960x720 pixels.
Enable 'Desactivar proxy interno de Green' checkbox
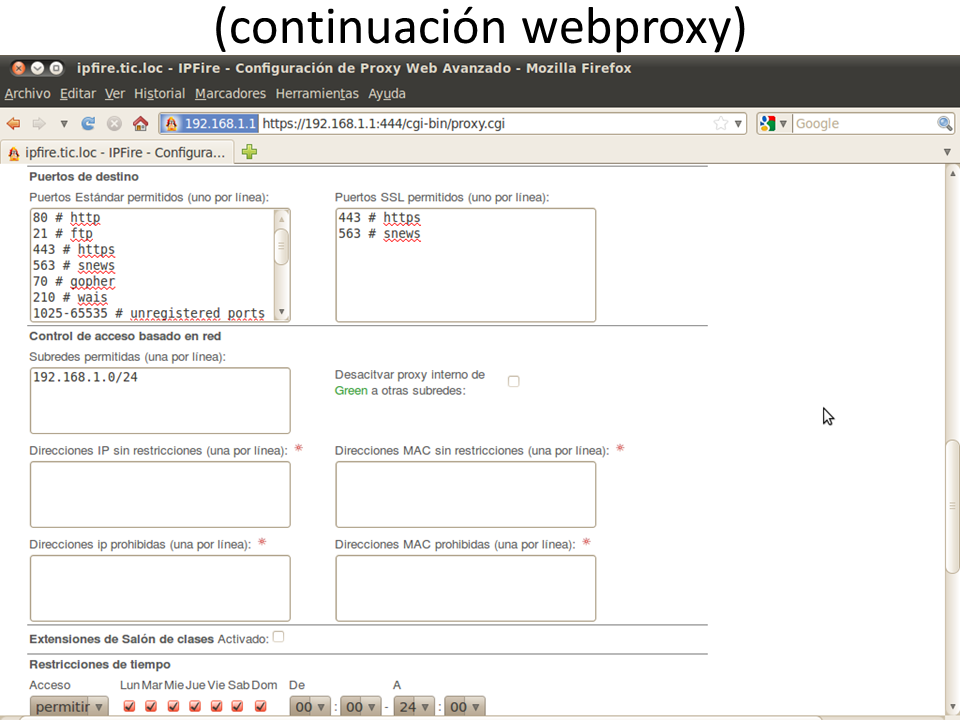click(x=513, y=381)
